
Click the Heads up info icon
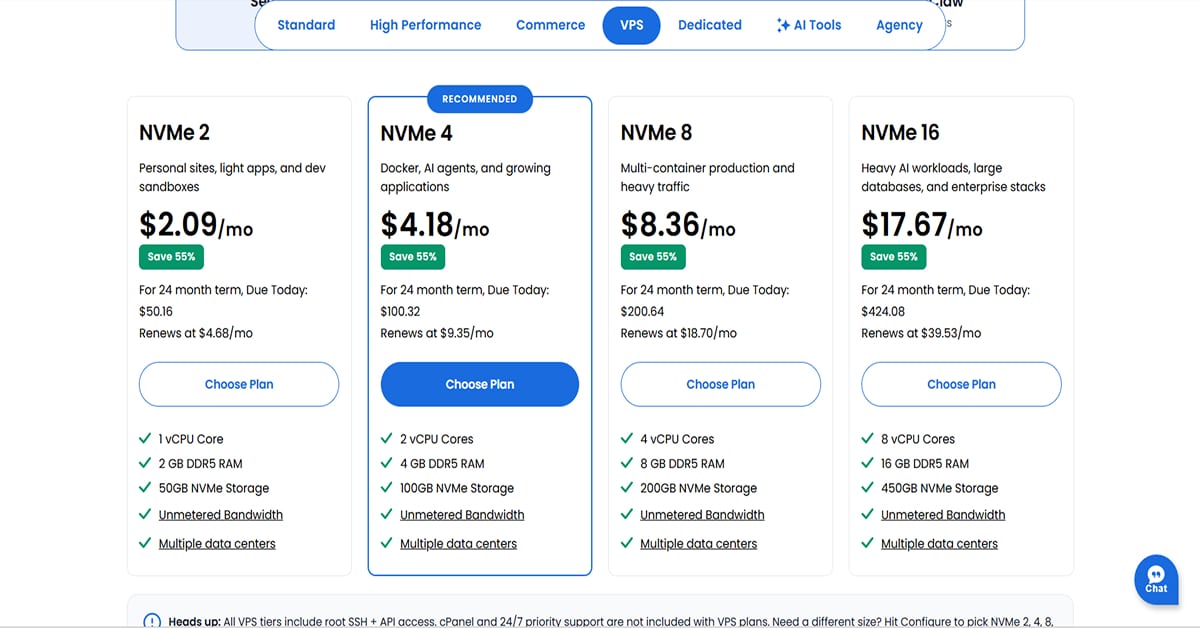pos(152,621)
